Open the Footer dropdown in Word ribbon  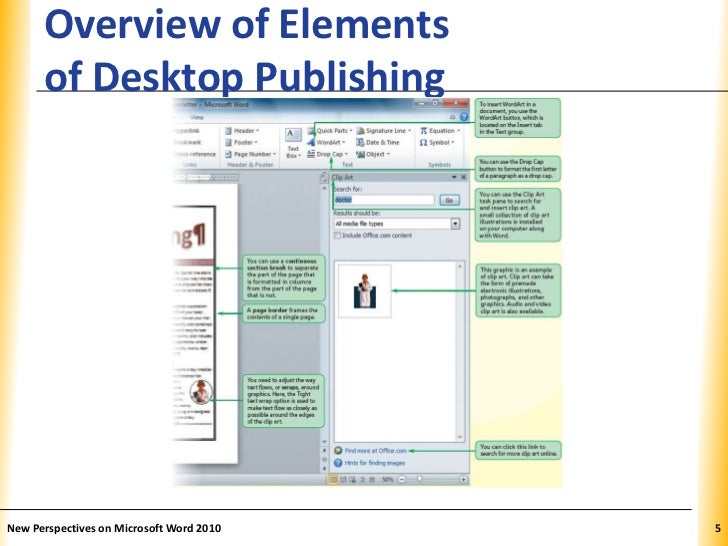[x=240, y=143]
